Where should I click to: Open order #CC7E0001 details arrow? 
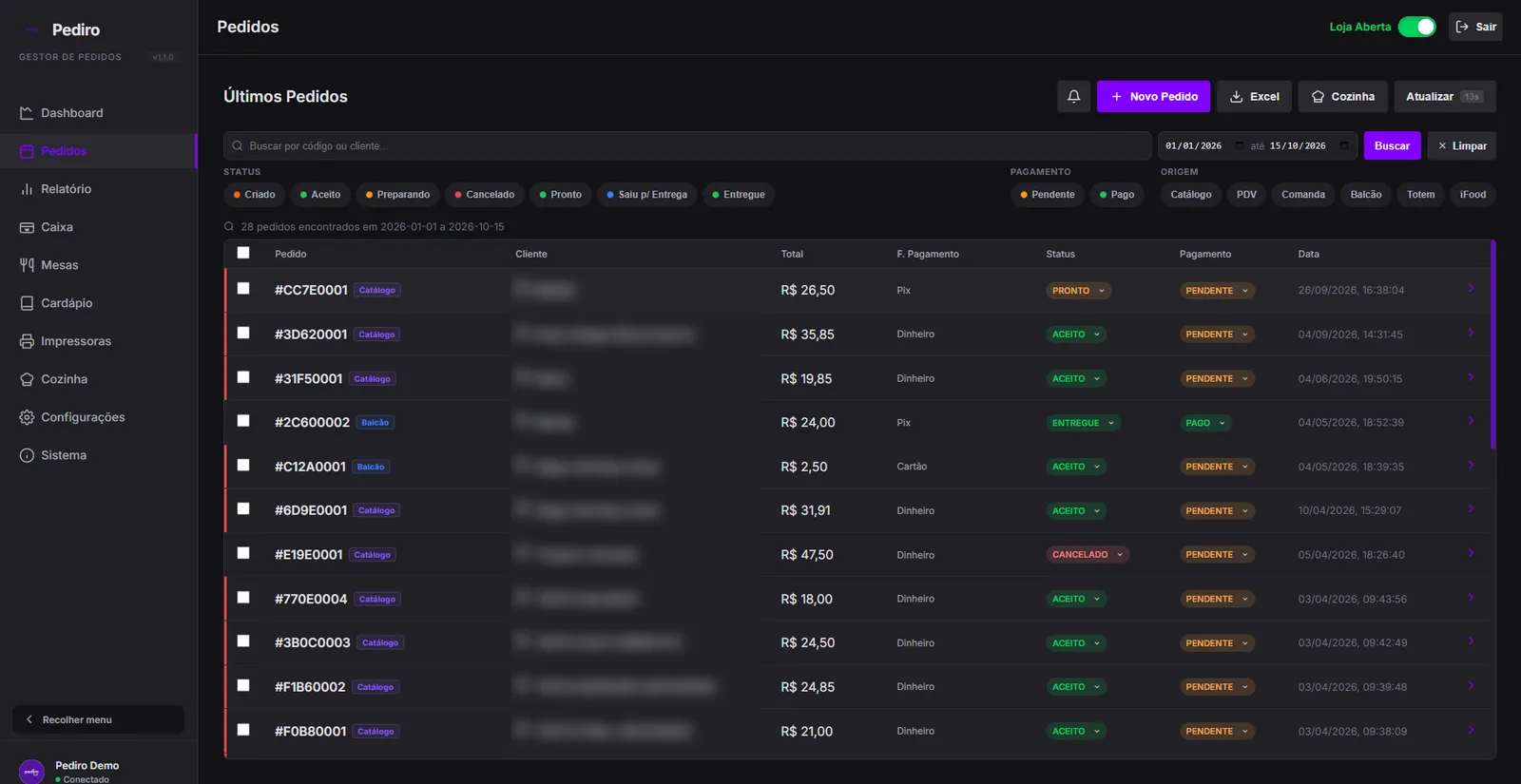(1471, 289)
